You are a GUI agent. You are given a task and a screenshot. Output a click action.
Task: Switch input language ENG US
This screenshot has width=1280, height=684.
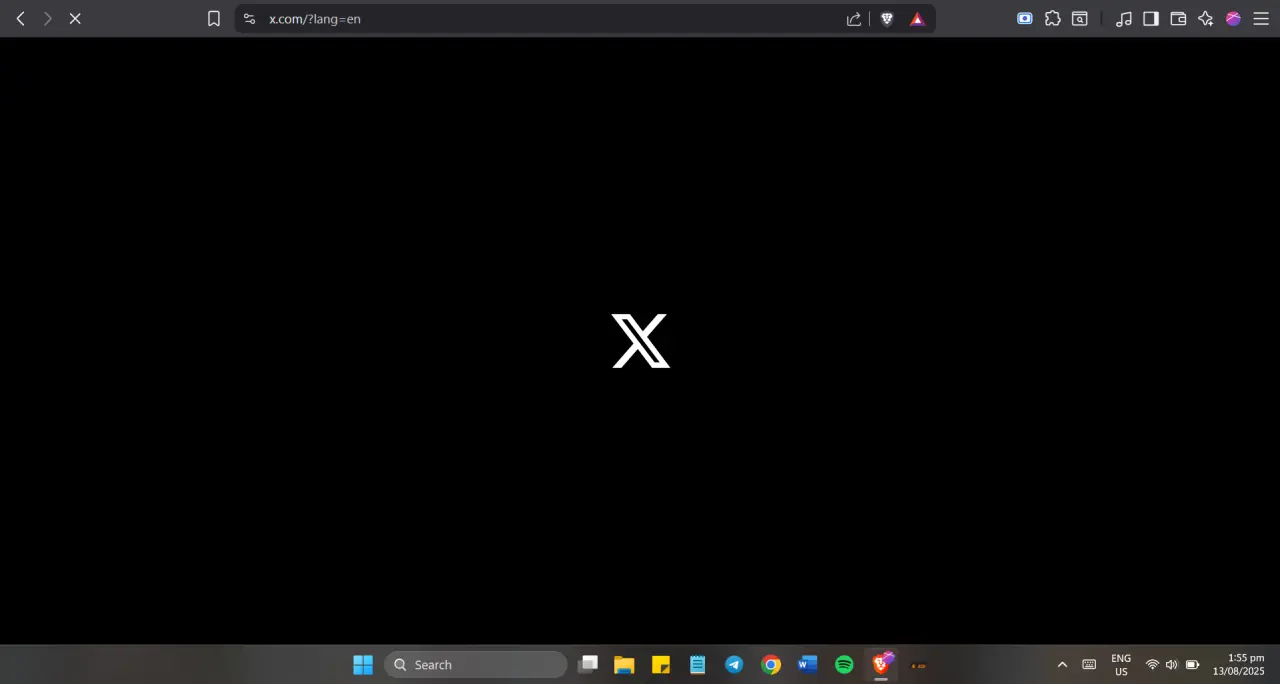1121,665
